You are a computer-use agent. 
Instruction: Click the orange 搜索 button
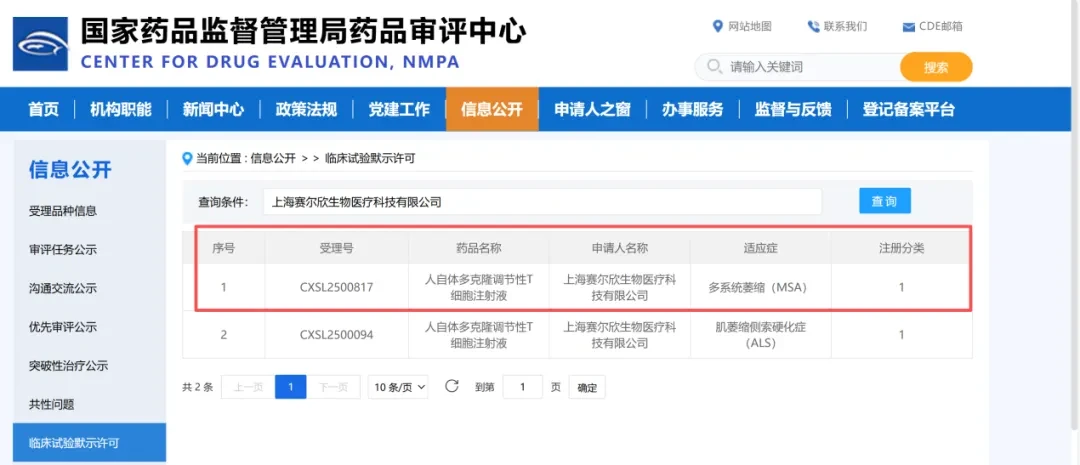click(x=936, y=68)
